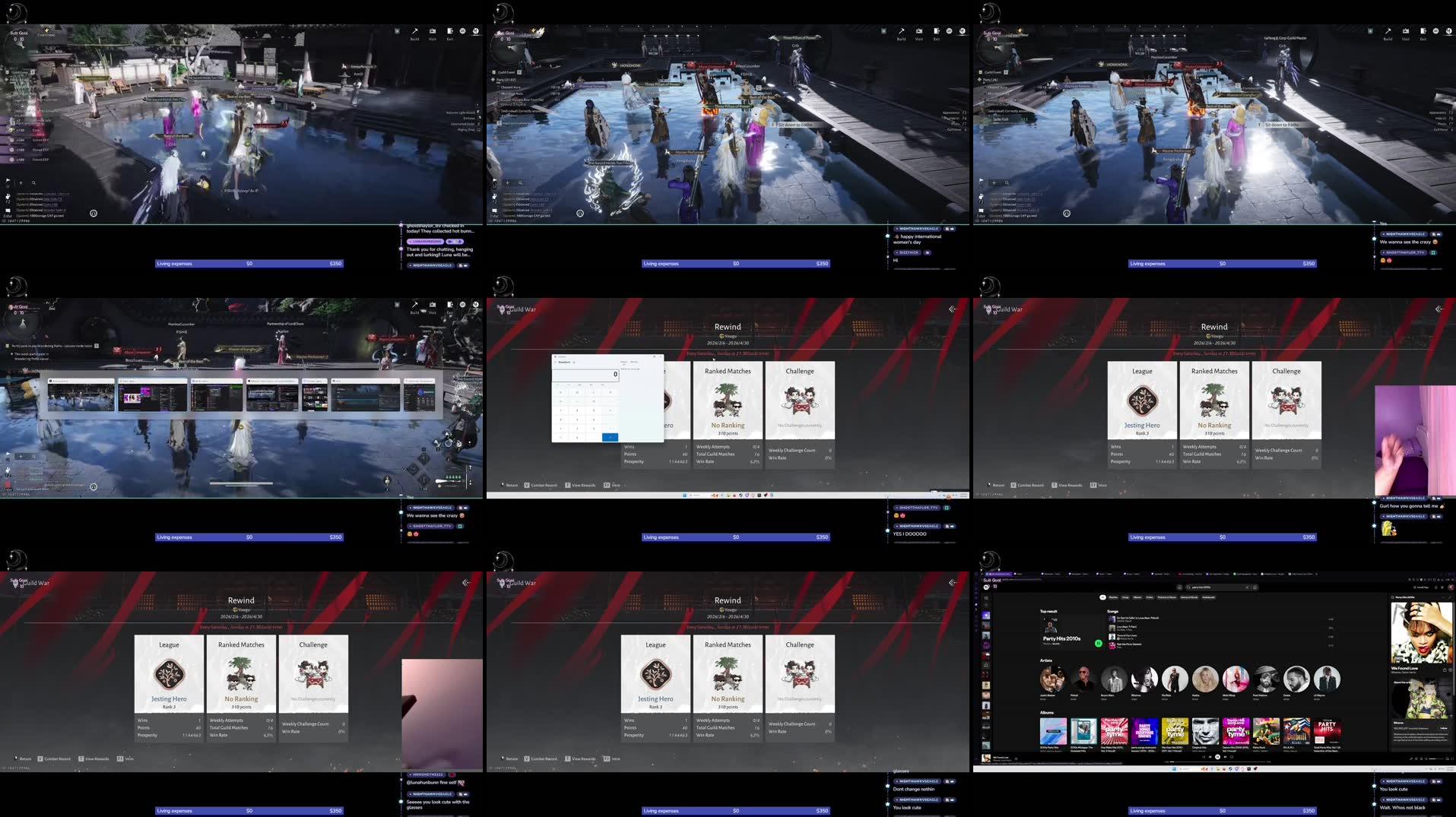Image resolution: width=1456 pixels, height=817 pixels.
Task: Click the Exit icon in the top HUD
Action: [450, 31]
